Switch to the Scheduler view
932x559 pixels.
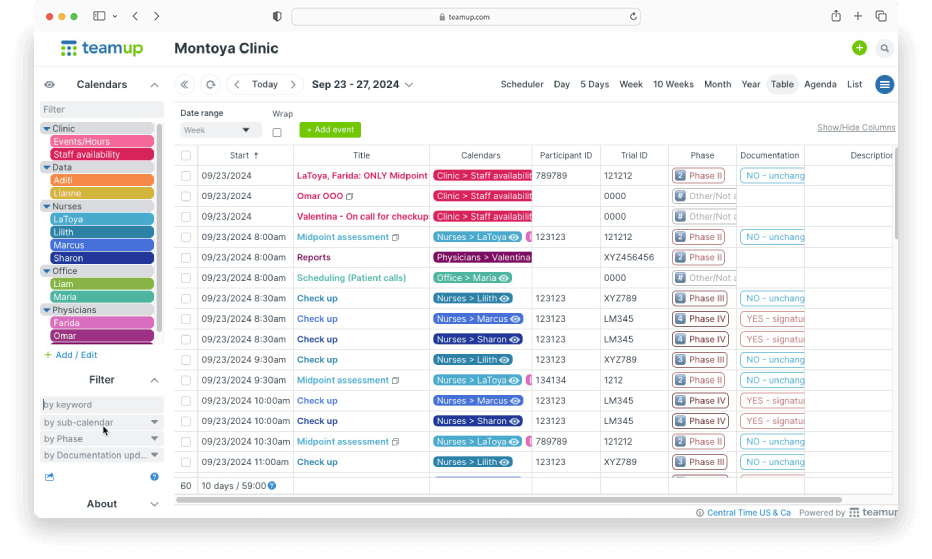click(x=522, y=85)
